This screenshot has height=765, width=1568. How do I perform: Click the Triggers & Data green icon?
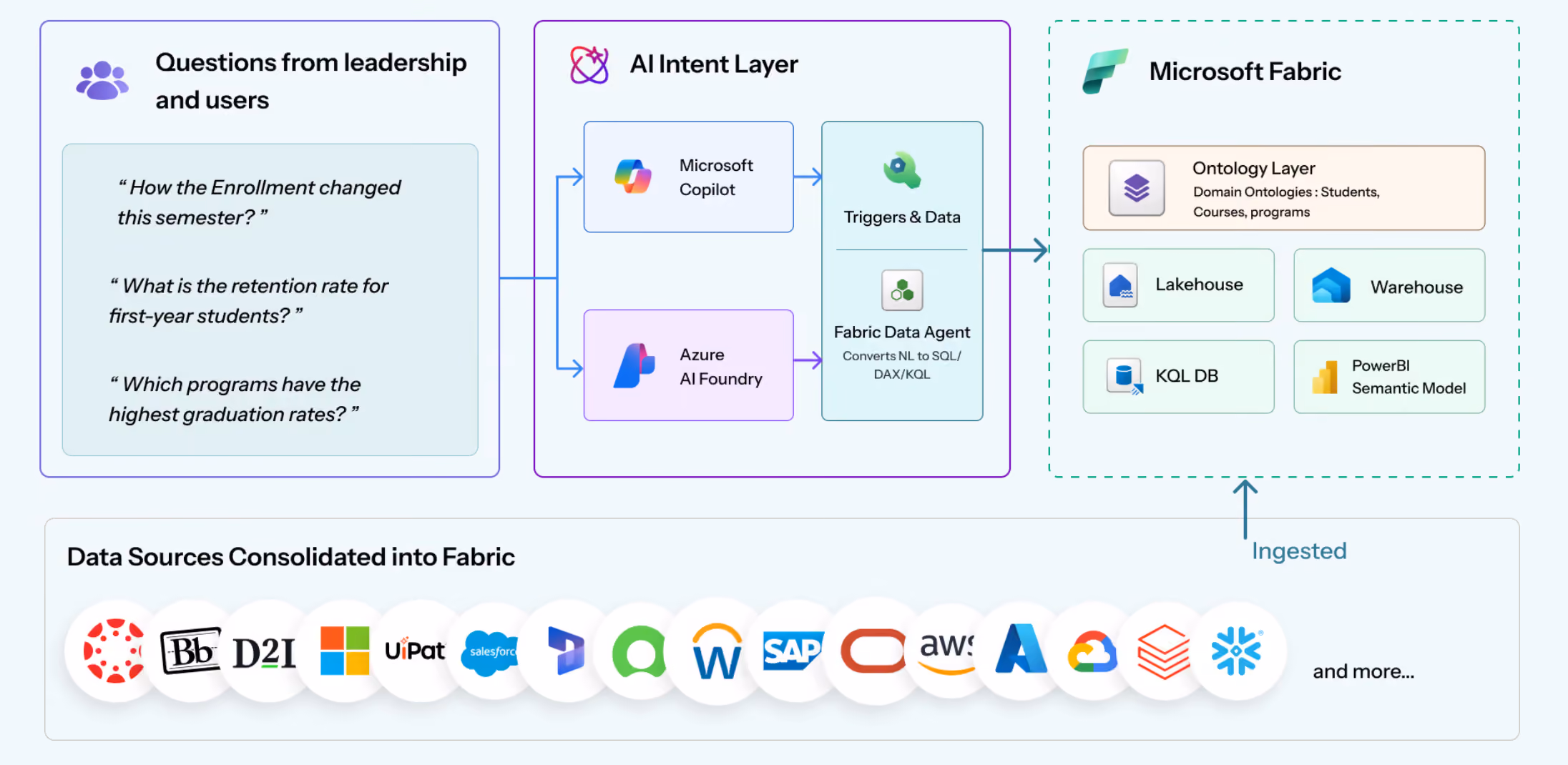pyautogui.click(x=901, y=170)
